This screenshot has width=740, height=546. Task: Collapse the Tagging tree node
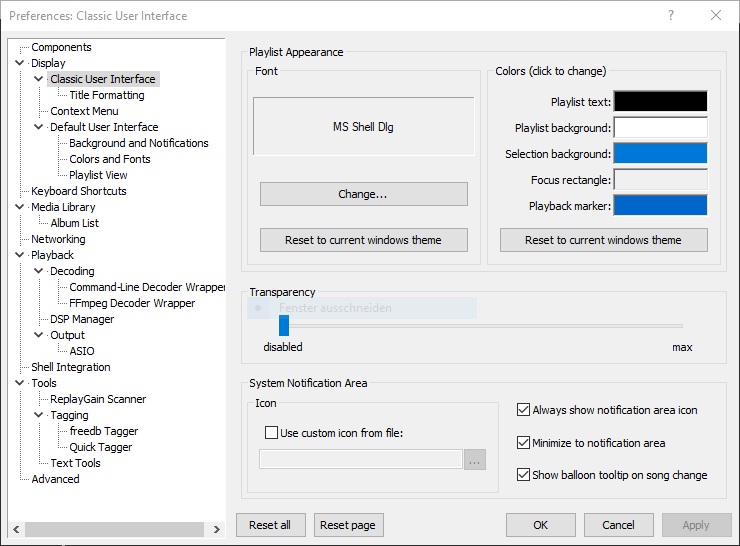pos(39,415)
